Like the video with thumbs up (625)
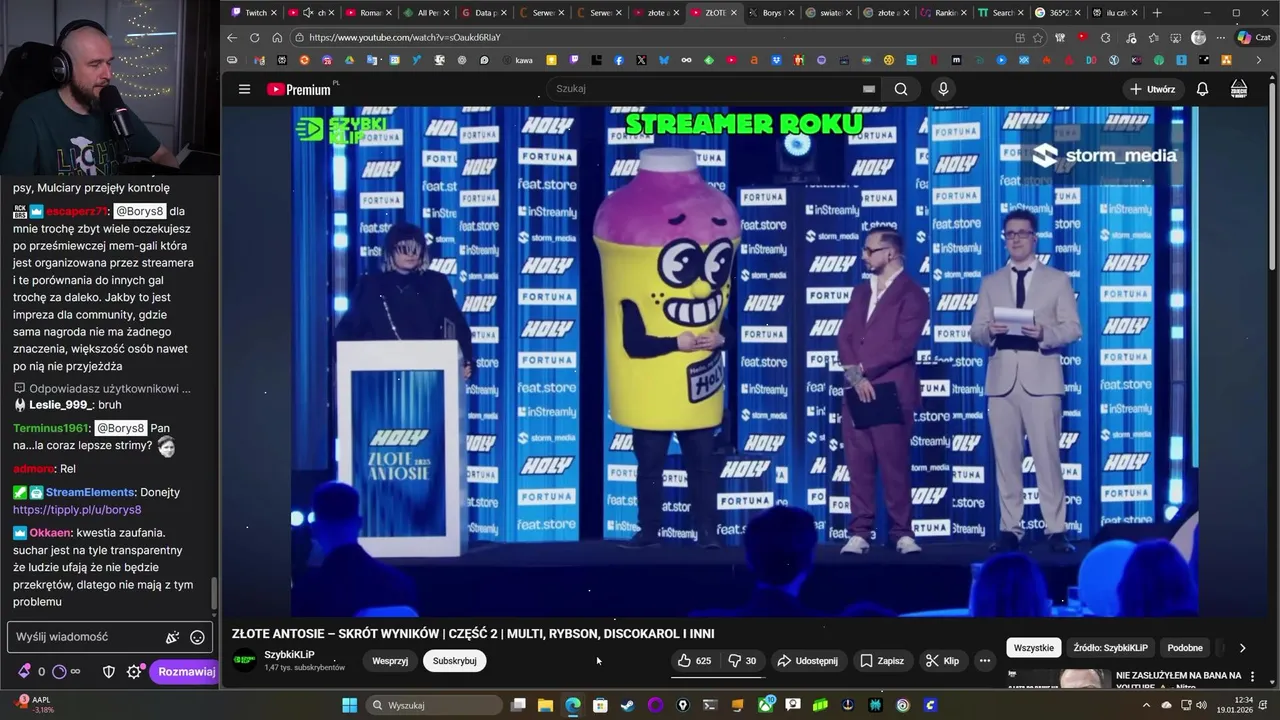 tap(694, 661)
